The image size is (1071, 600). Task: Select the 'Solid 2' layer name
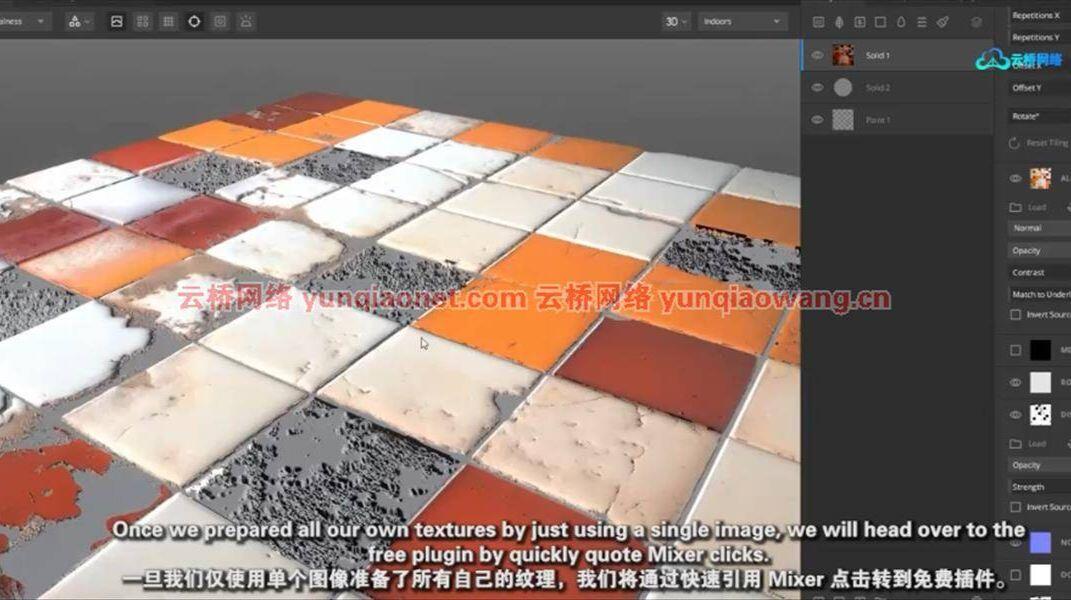pyautogui.click(x=878, y=87)
